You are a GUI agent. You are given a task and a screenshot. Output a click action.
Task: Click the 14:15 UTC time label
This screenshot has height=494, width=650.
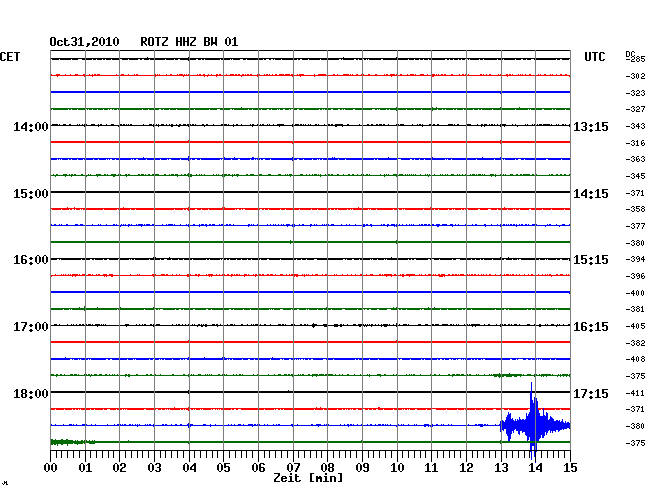[591, 194]
